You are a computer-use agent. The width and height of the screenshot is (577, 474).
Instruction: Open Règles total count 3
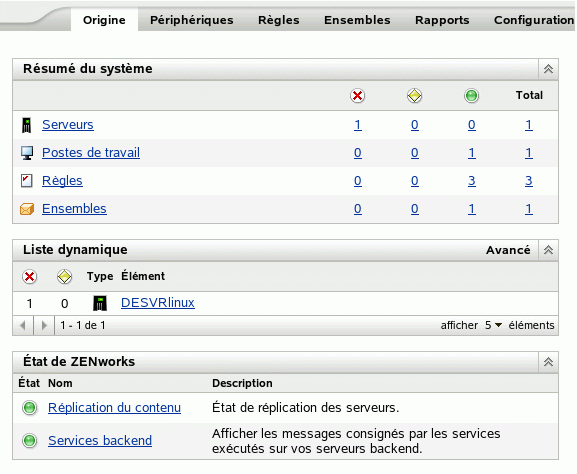click(x=529, y=181)
